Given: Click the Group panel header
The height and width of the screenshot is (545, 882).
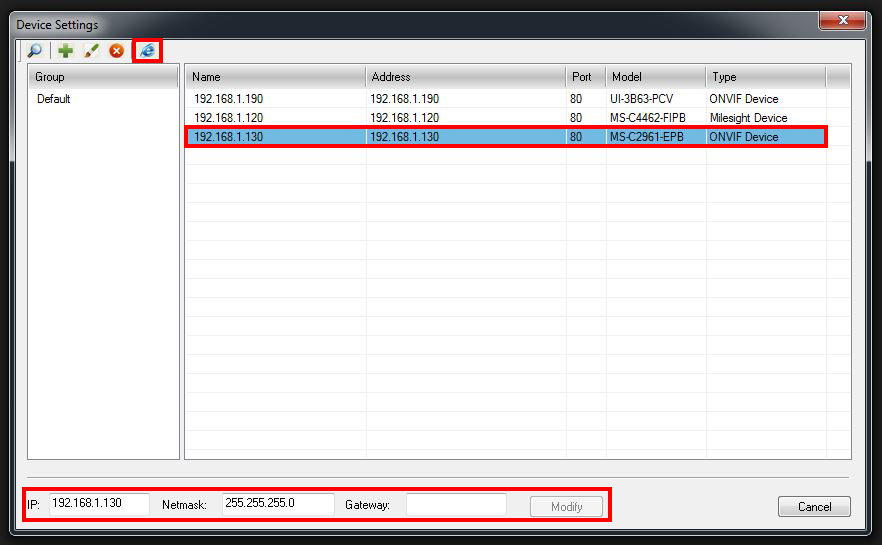Looking at the screenshot, I should [103, 77].
